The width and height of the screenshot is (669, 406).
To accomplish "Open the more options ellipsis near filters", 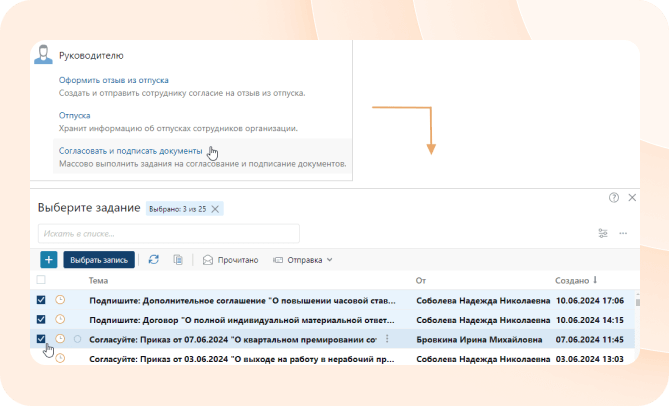I will coord(623,233).
